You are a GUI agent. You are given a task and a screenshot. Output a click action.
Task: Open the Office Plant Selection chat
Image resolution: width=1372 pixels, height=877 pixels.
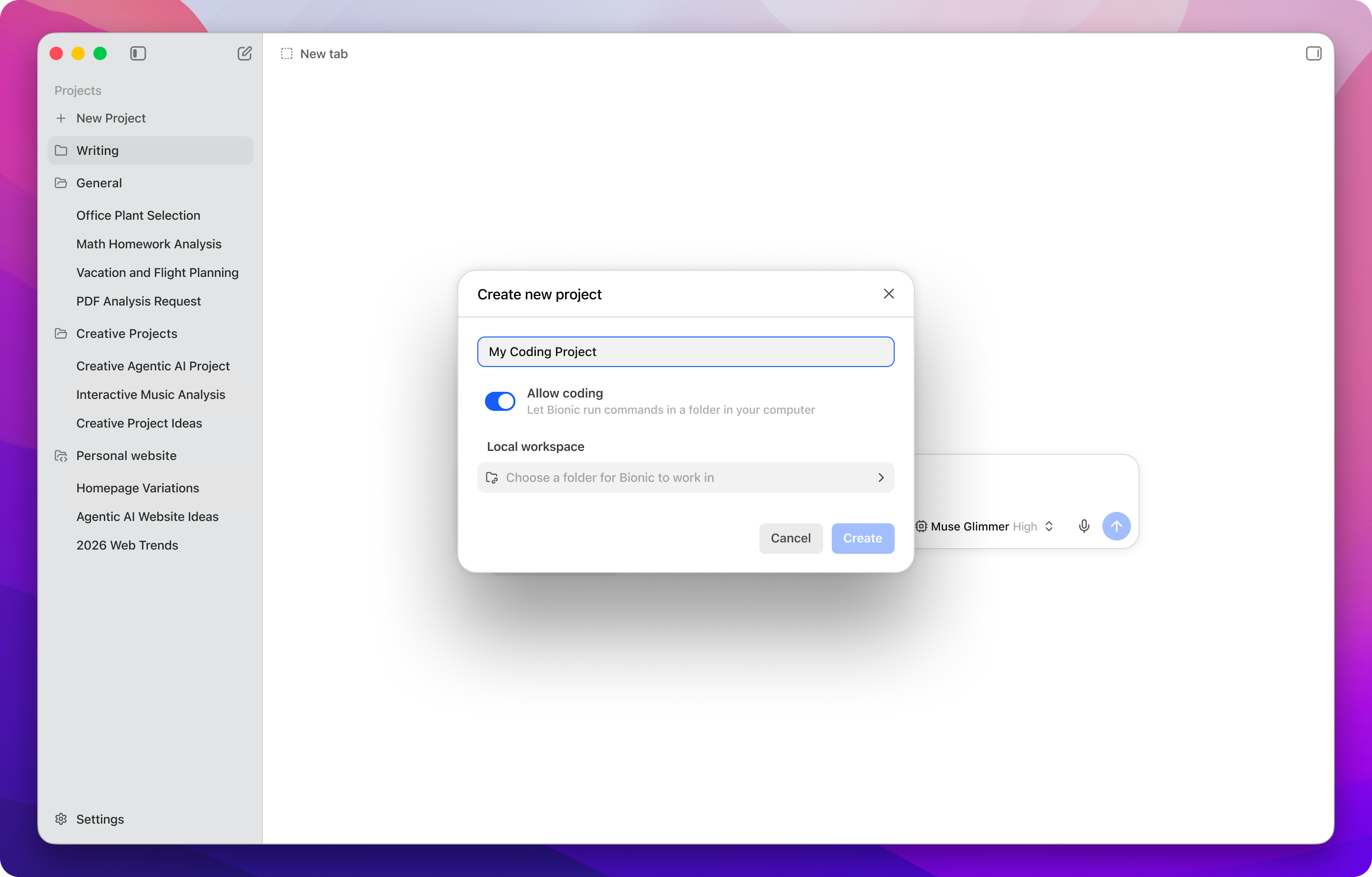[139, 215]
